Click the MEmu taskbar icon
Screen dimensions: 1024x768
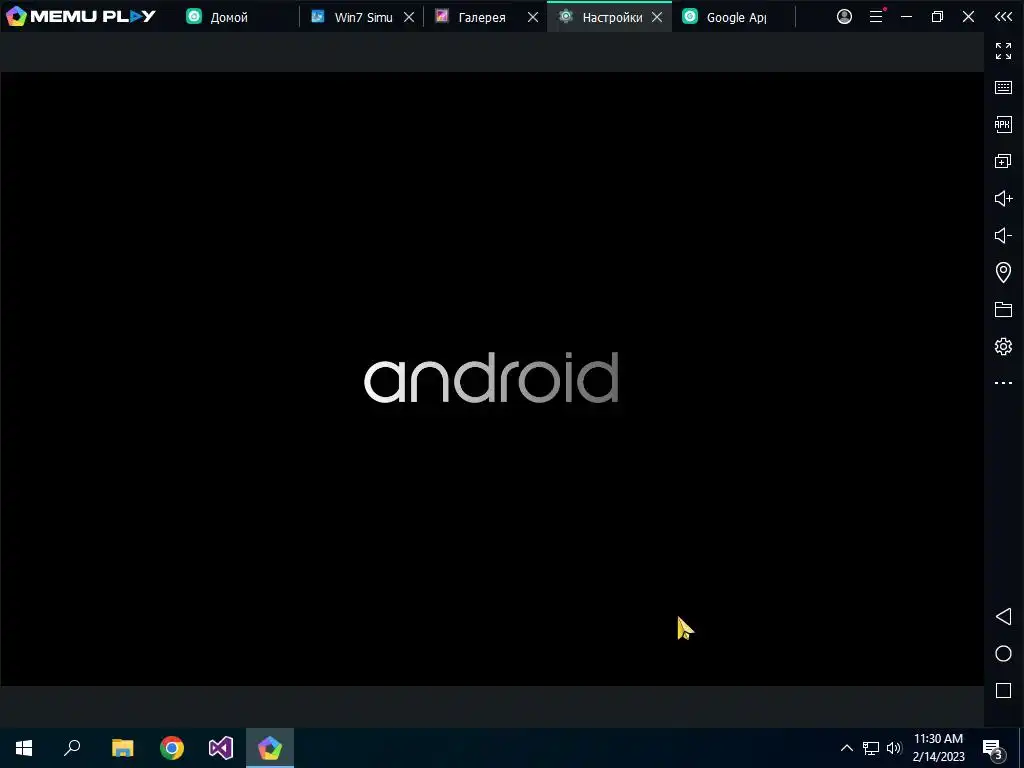pos(270,748)
